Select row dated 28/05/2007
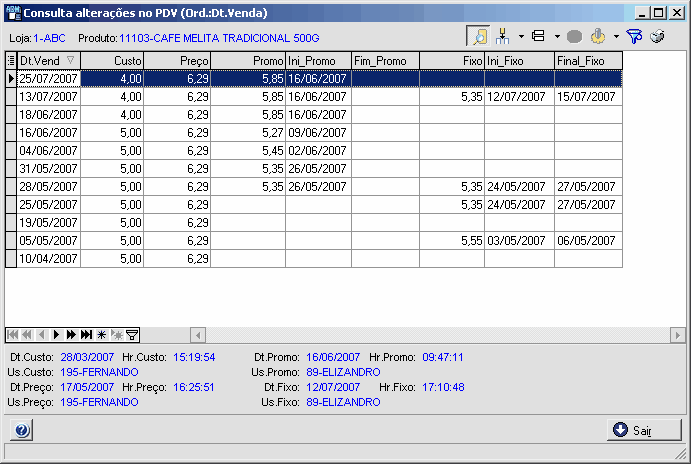This screenshot has height=464, width=691. pyautogui.click(x=314, y=187)
